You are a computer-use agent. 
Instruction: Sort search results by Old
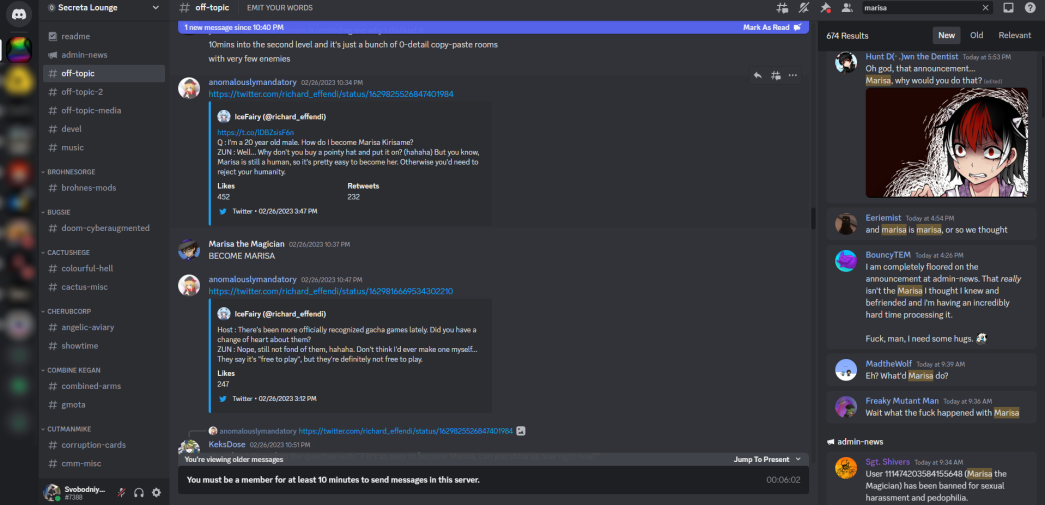pos(976,35)
